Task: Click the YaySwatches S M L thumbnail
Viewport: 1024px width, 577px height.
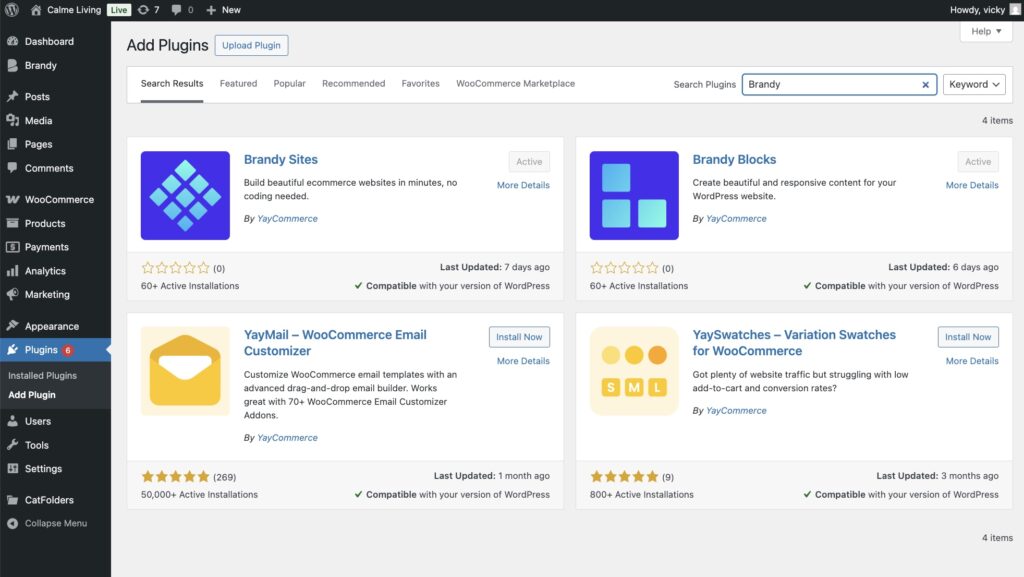Action: pos(634,371)
